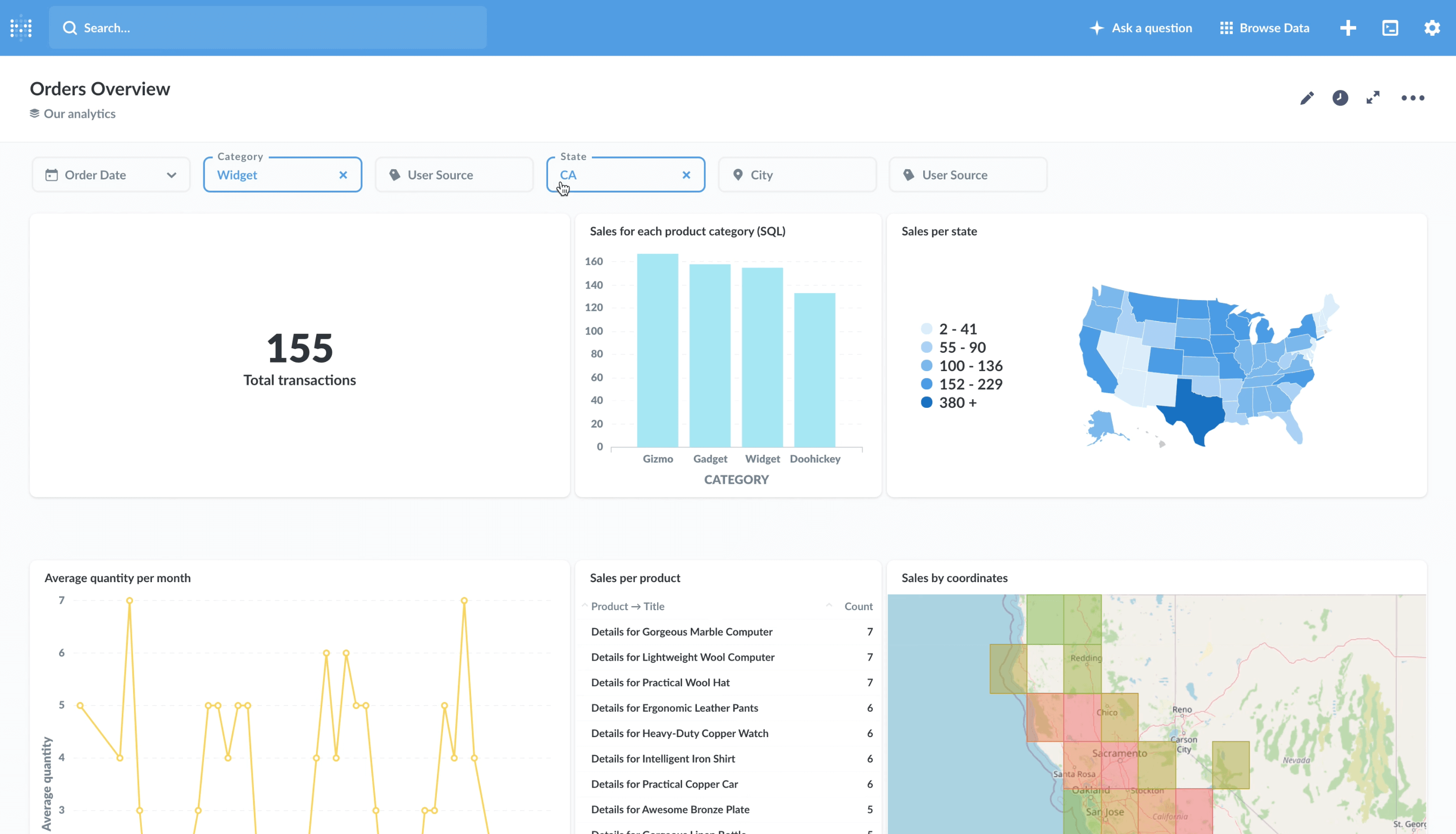Click the Gadget bar in the chart

(710, 355)
